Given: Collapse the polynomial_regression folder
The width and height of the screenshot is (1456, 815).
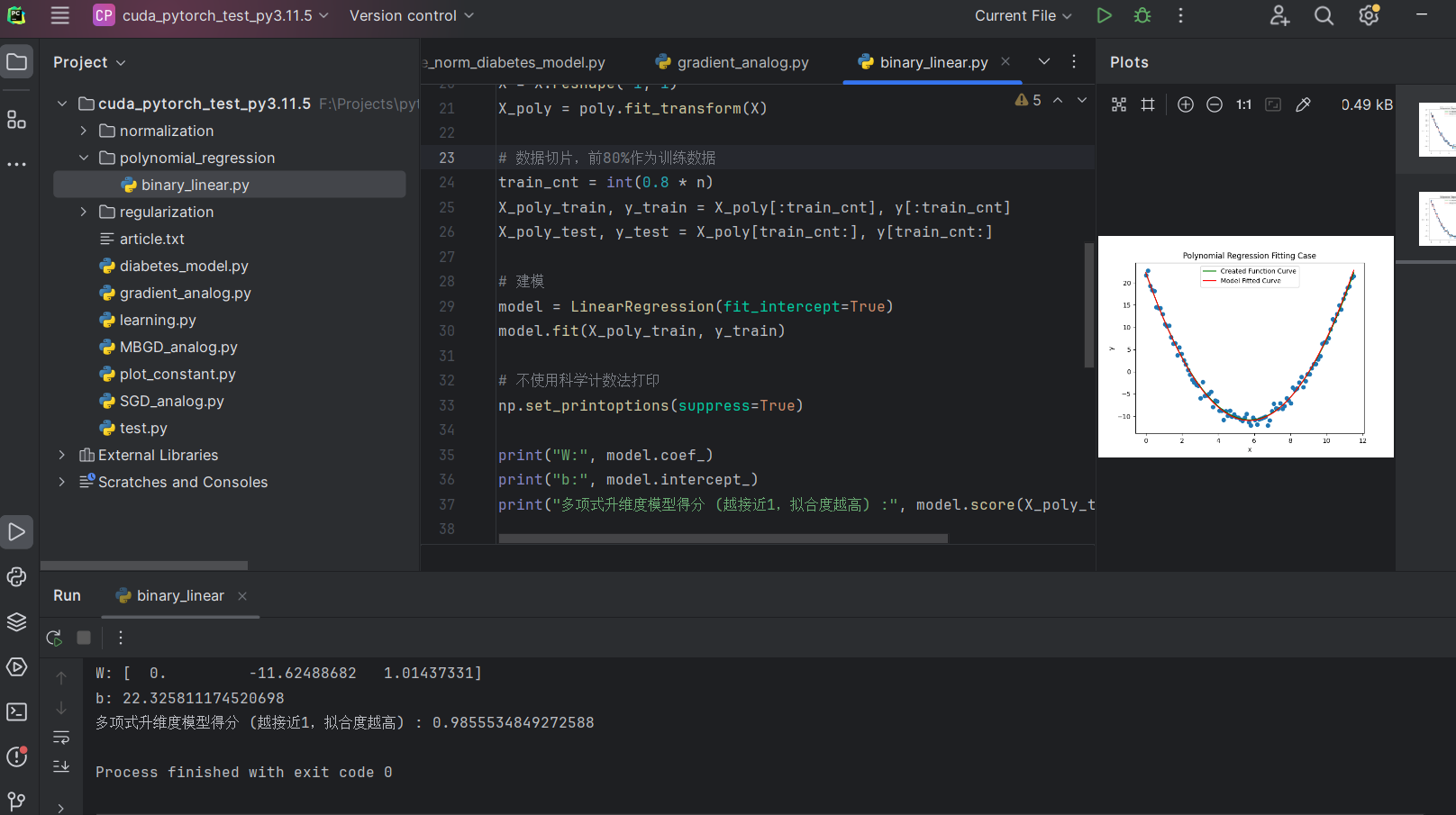Looking at the screenshot, I should click(84, 158).
